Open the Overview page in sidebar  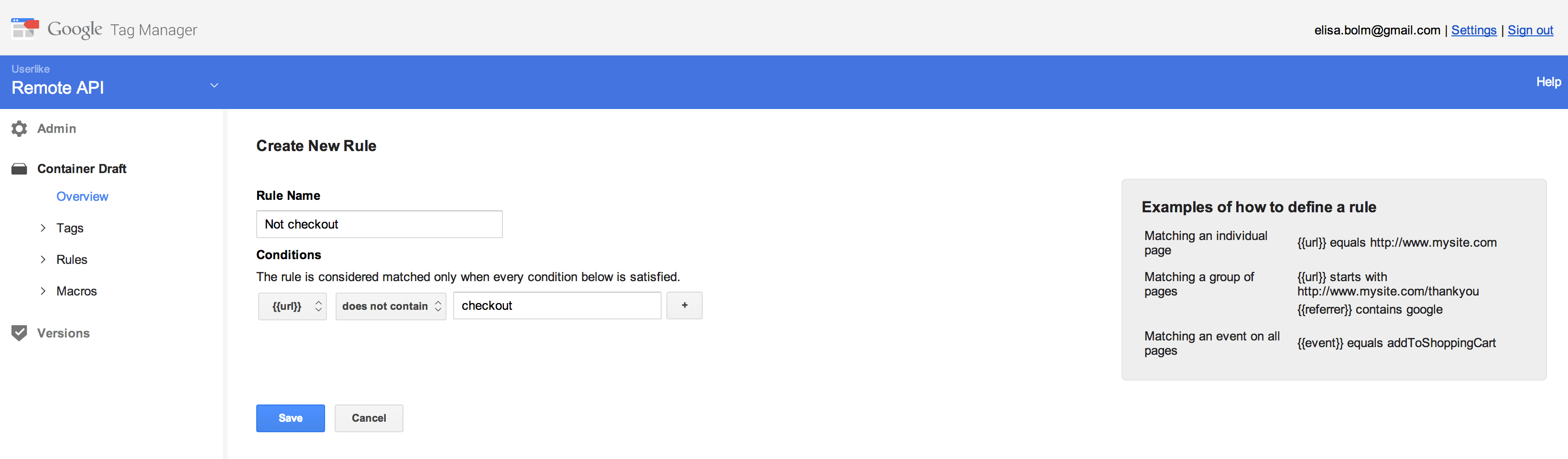(82, 197)
